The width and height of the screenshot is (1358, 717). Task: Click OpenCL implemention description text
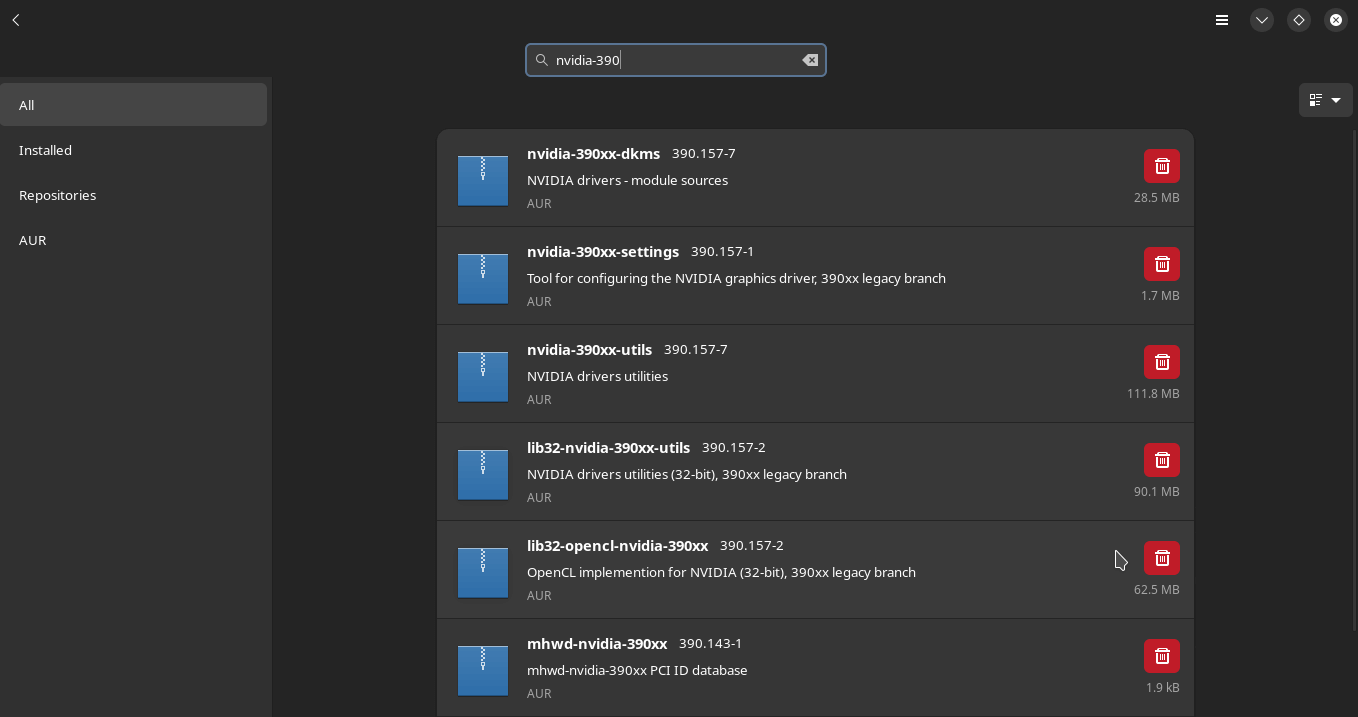click(x=721, y=572)
